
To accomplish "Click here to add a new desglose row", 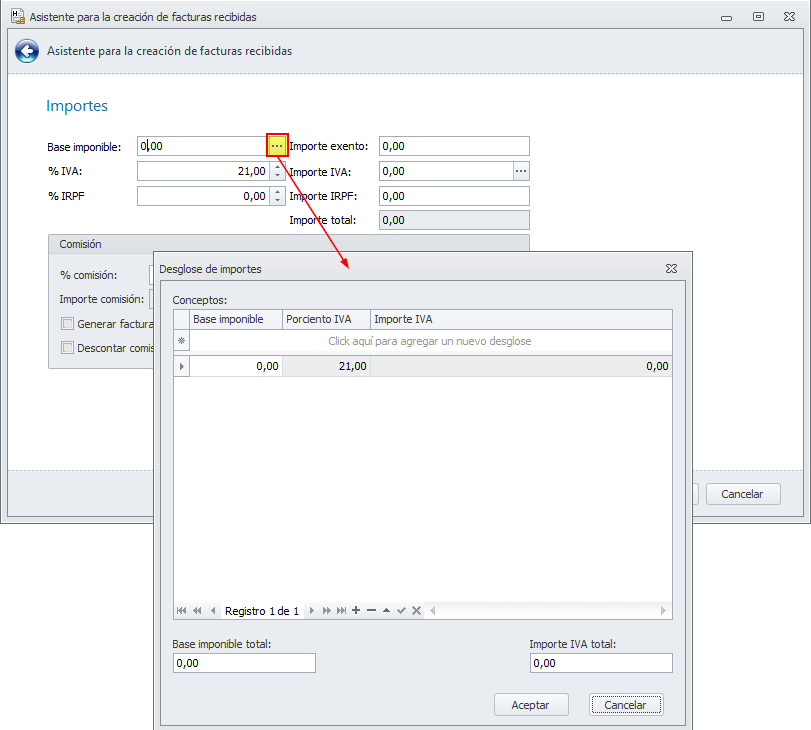I will click(x=430, y=341).
